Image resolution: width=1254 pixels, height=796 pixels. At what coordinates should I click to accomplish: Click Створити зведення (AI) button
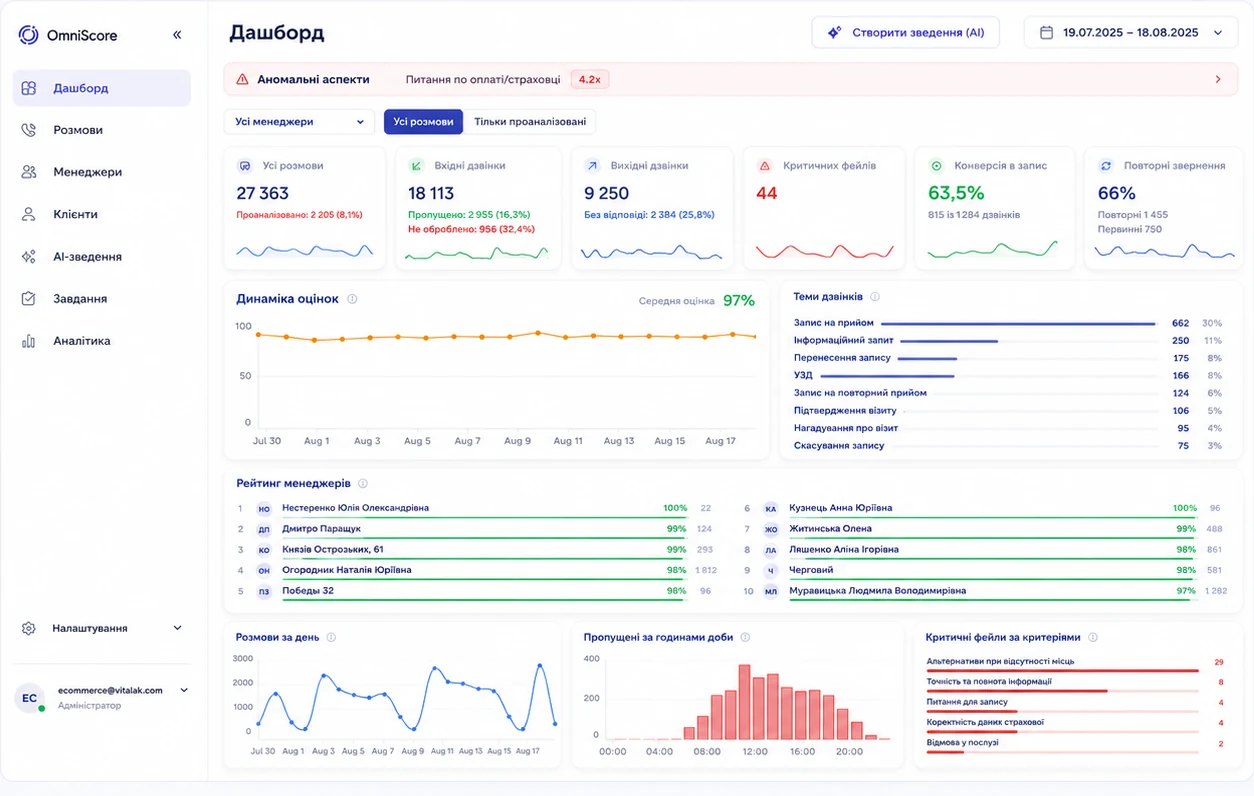pos(905,32)
